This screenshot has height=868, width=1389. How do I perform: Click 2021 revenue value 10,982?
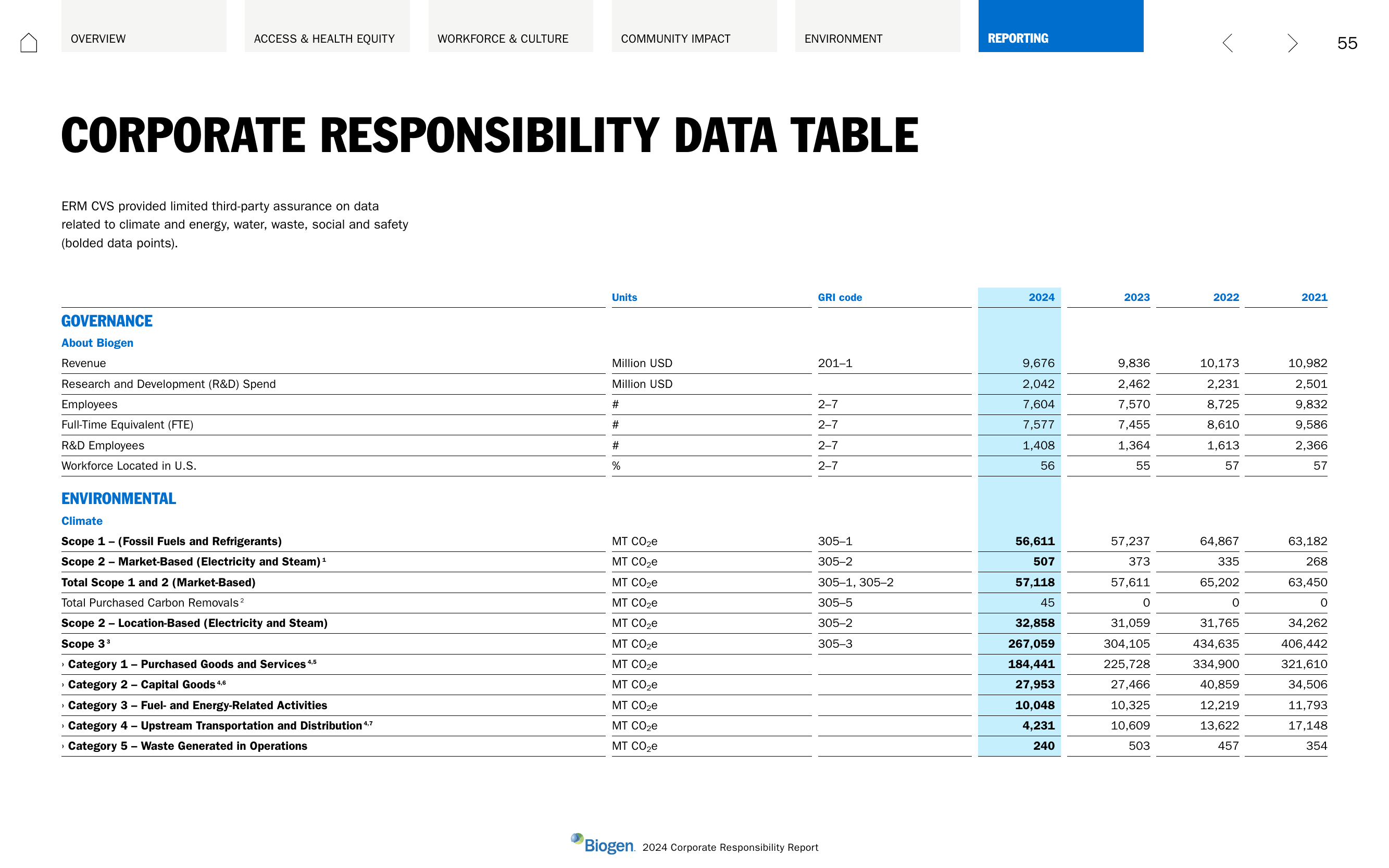click(1307, 363)
